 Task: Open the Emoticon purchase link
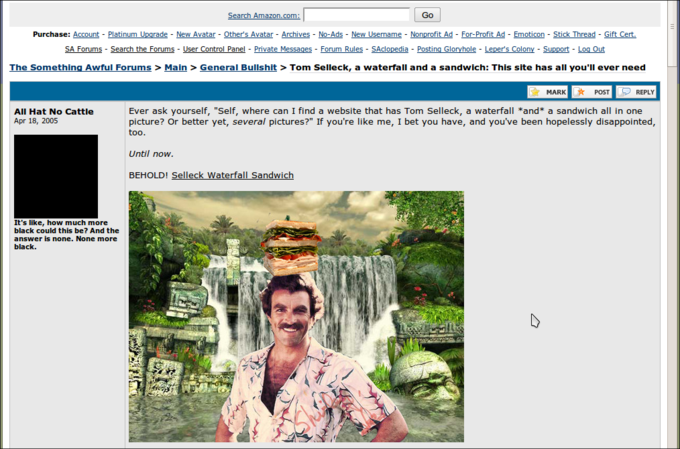pyautogui.click(x=529, y=34)
